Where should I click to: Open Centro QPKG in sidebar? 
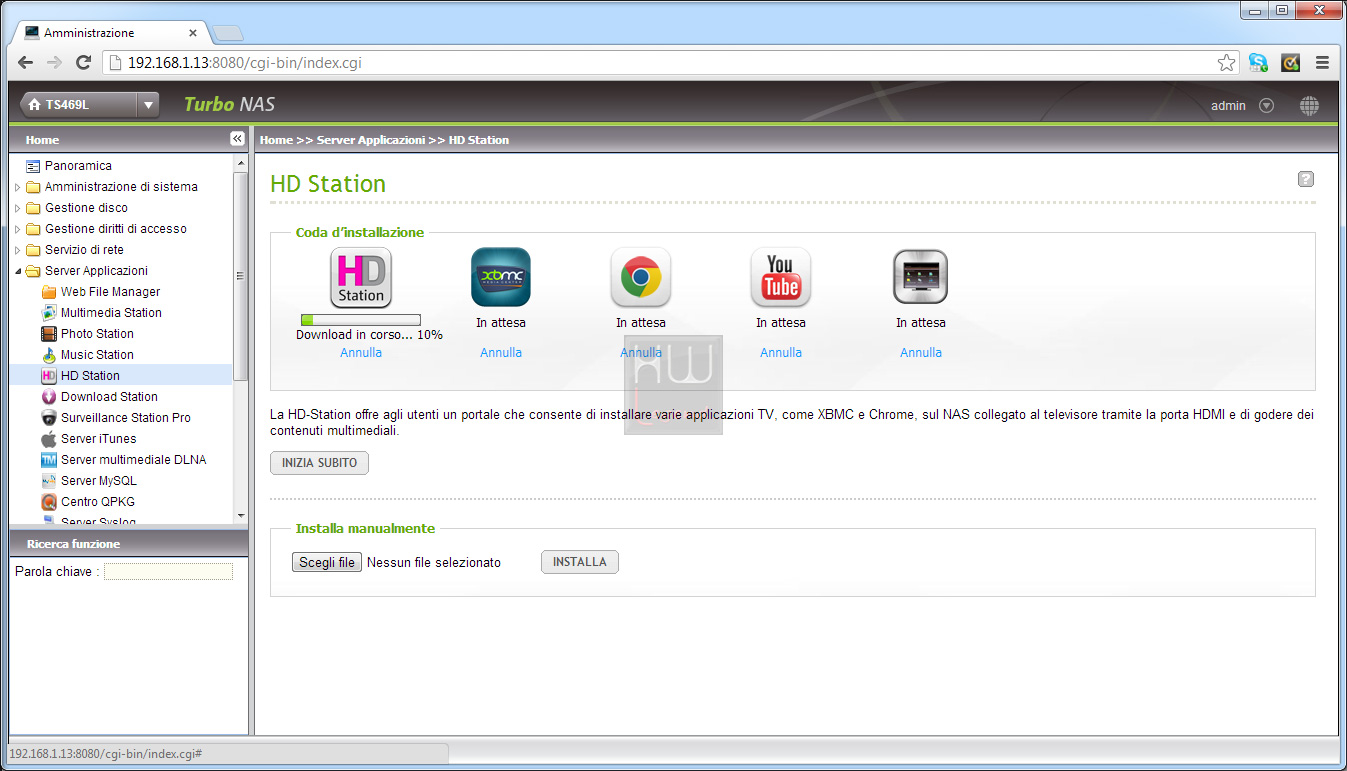click(97, 502)
